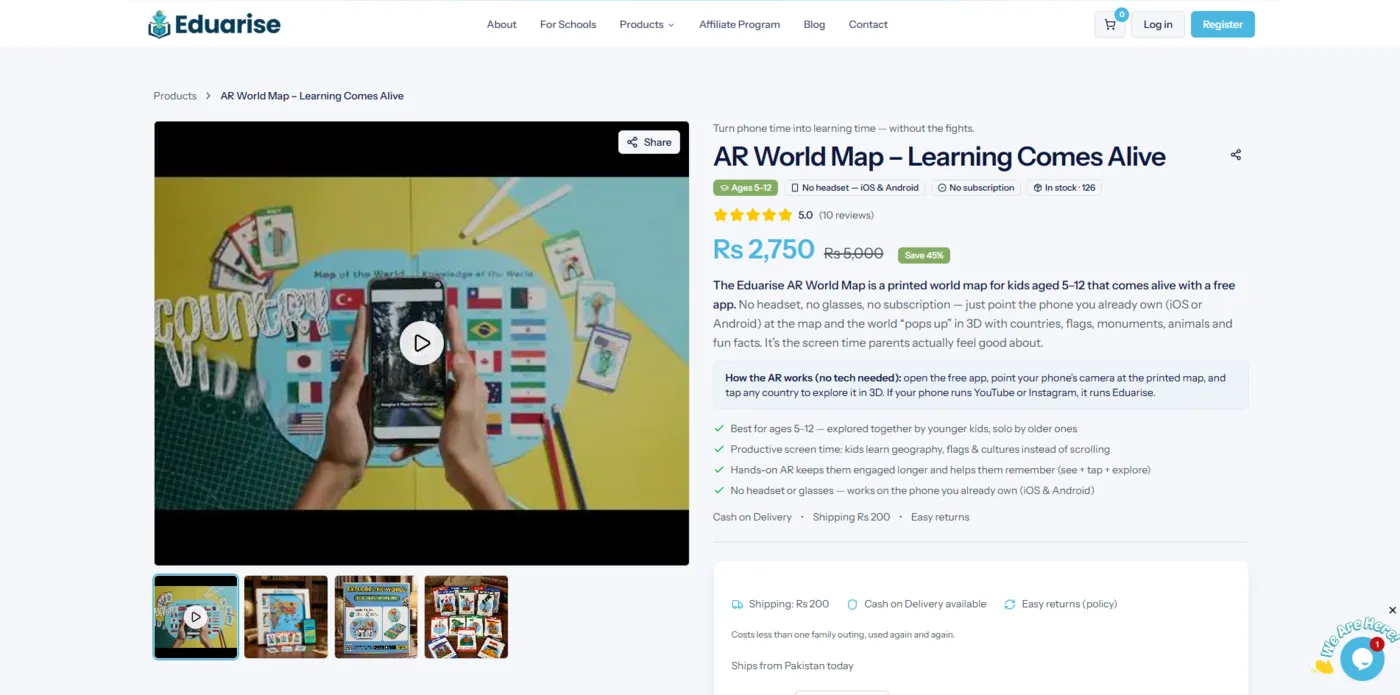The image size is (1400, 695).
Task: Select the video thumbnail
Action: (x=196, y=617)
